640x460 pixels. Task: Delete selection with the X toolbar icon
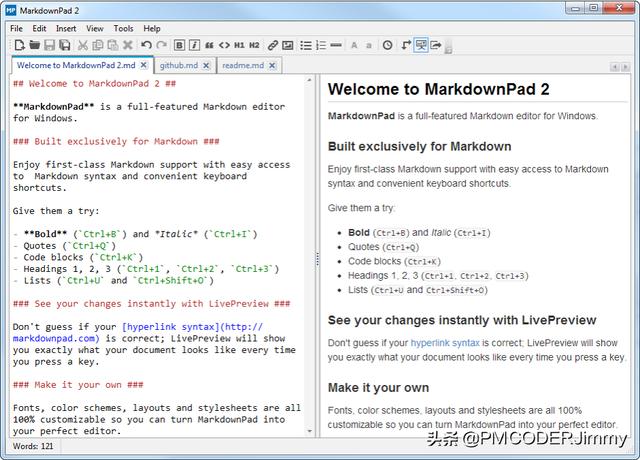pos(128,45)
